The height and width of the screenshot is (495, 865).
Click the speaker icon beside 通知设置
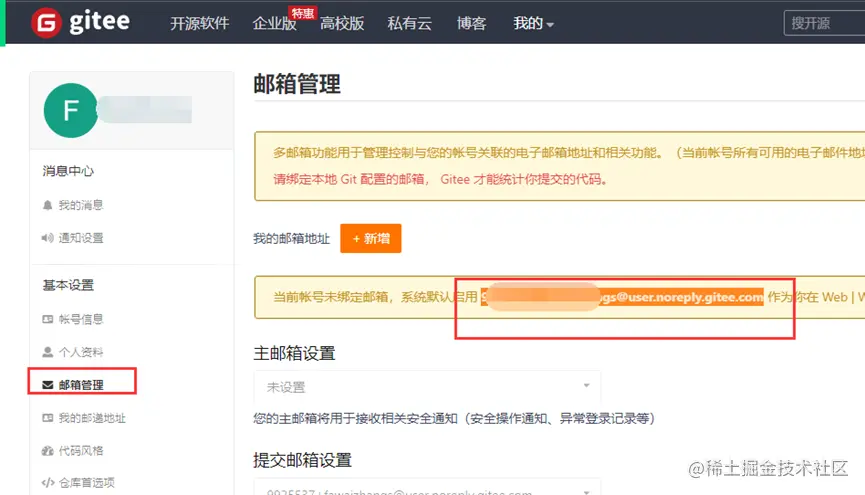click(47, 238)
